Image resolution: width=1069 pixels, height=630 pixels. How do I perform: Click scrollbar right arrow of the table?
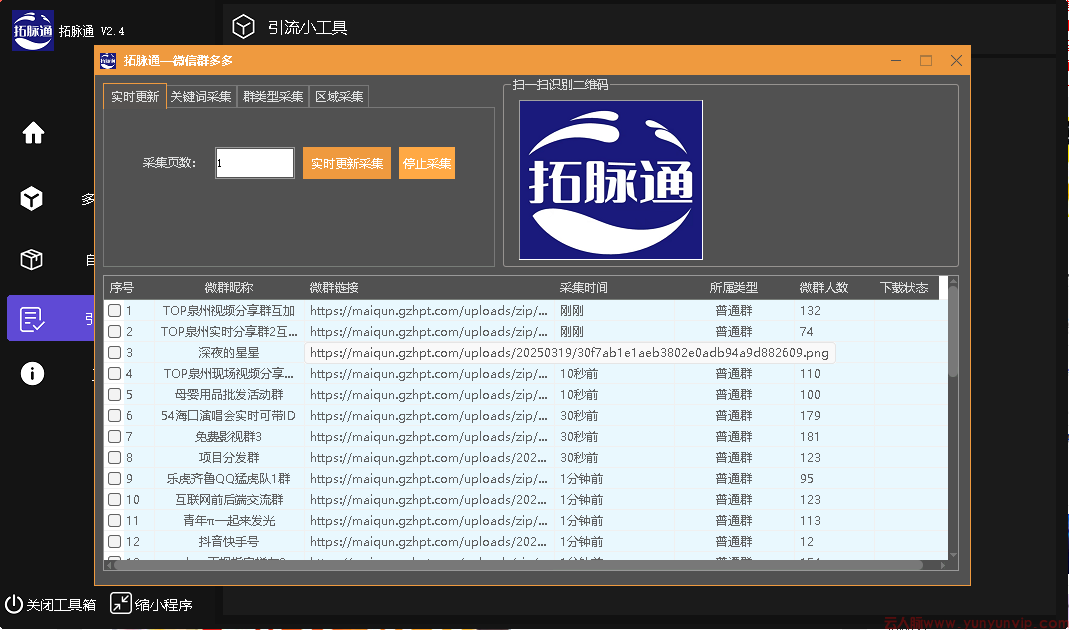click(943, 565)
